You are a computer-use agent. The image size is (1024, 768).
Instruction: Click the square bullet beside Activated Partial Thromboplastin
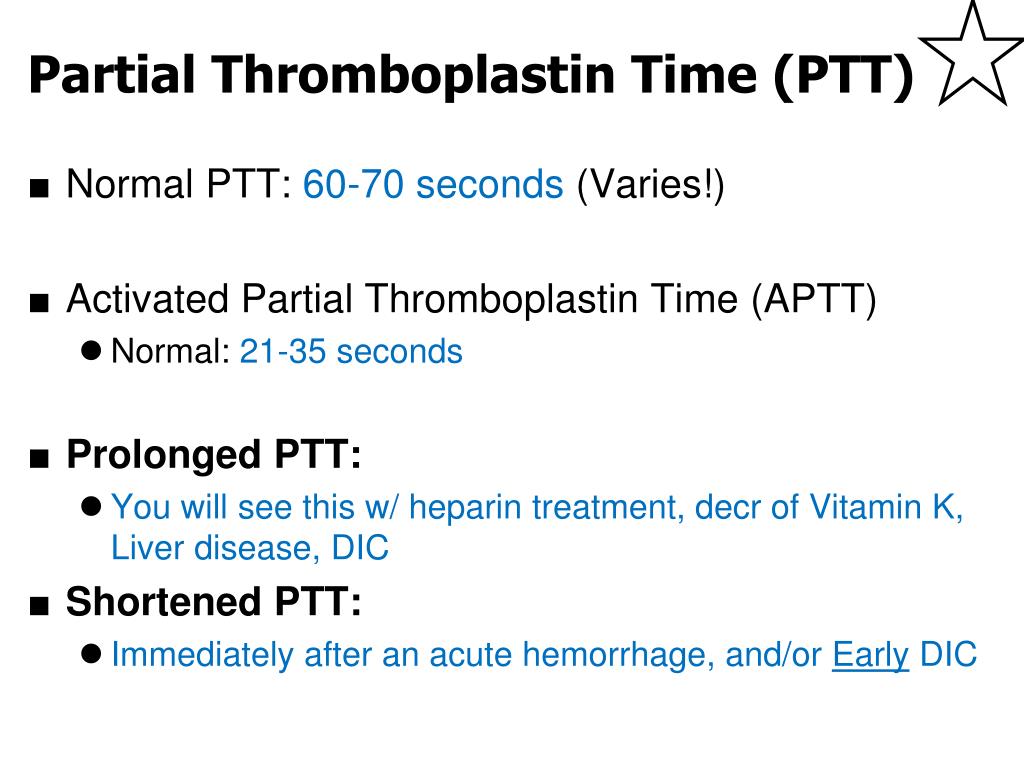click(x=39, y=303)
